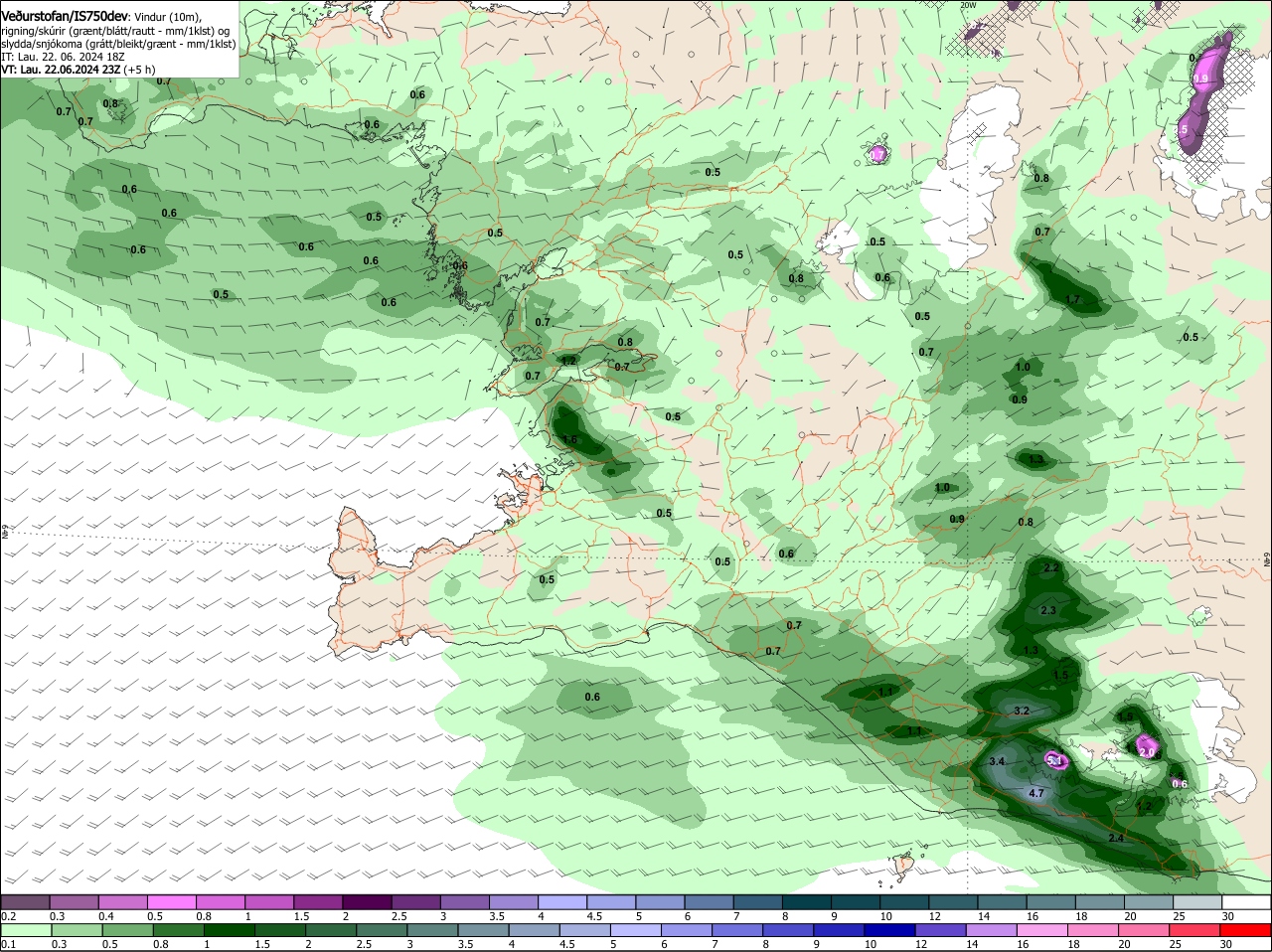The width and height of the screenshot is (1272, 952).
Task: Pick dark green swatch after 1 in rain legend
Action: [229, 930]
